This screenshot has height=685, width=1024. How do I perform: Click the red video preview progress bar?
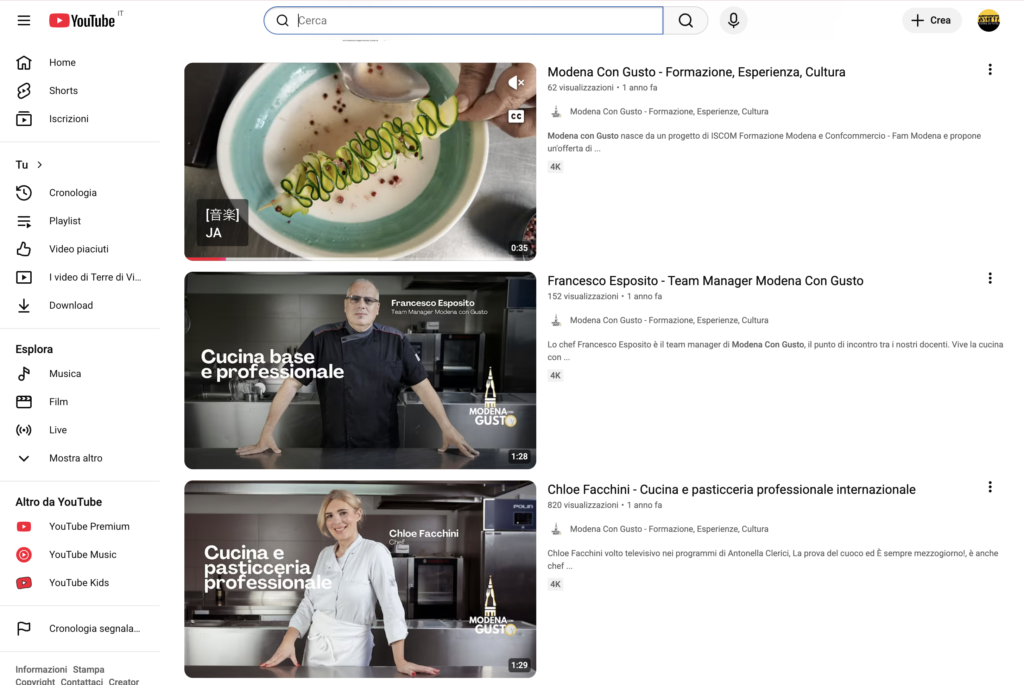click(x=205, y=258)
